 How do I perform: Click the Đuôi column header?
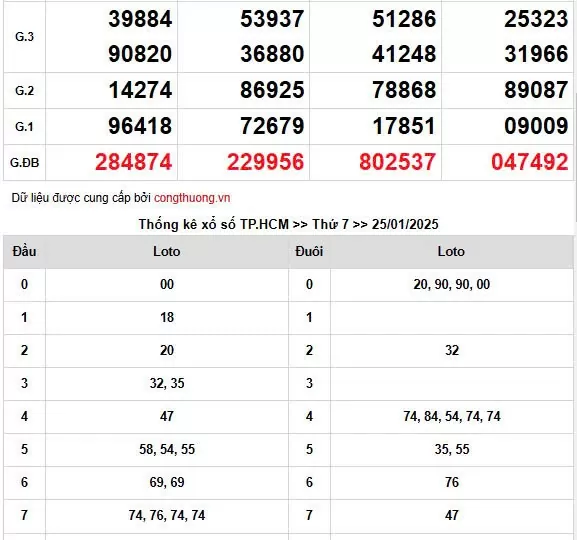coord(309,251)
